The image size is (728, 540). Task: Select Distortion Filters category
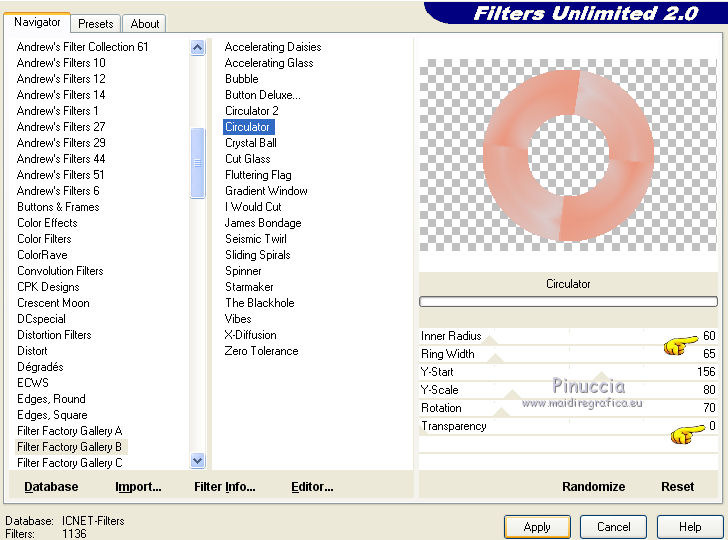[x=54, y=335]
